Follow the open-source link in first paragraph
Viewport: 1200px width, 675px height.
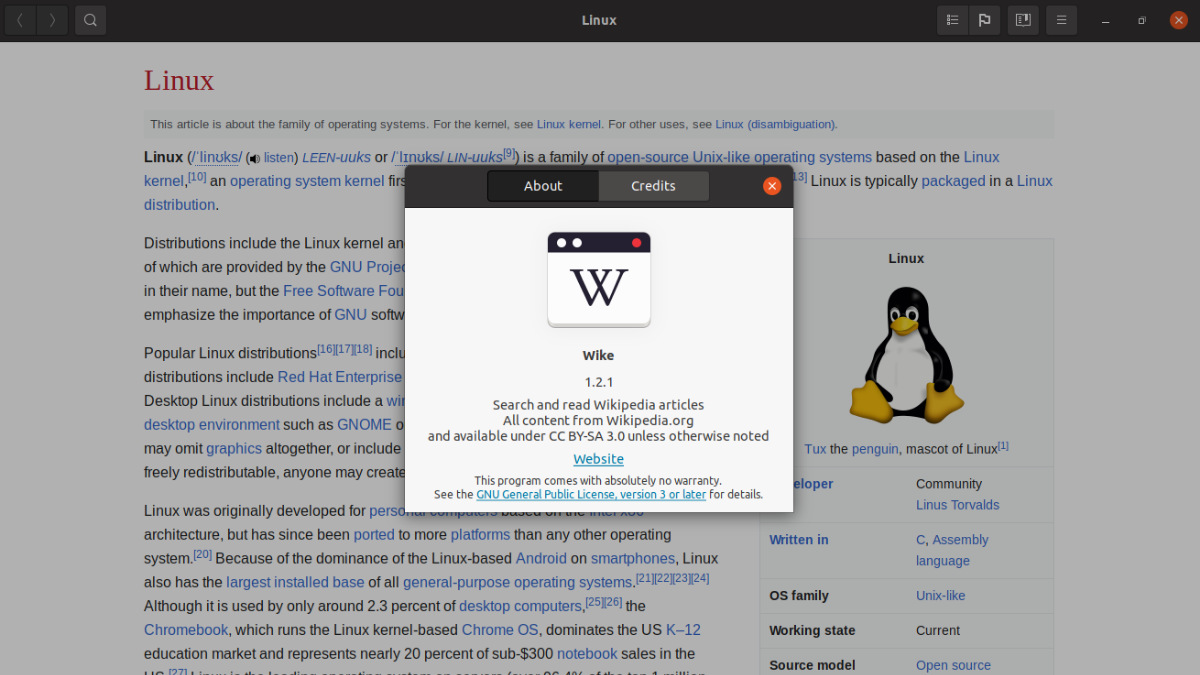[649, 157]
